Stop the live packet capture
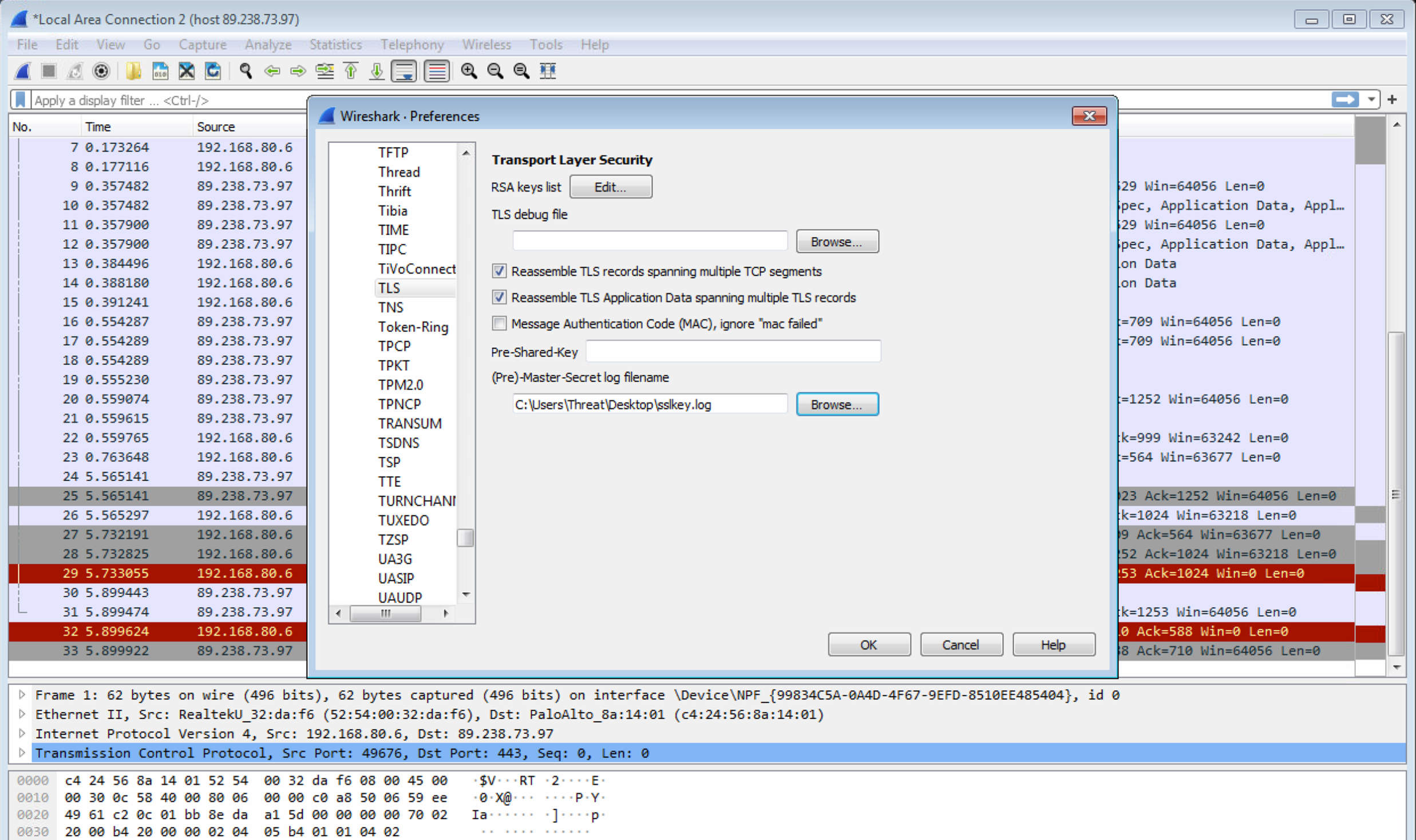This screenshot has width=1416, height=840. (49, 71)
